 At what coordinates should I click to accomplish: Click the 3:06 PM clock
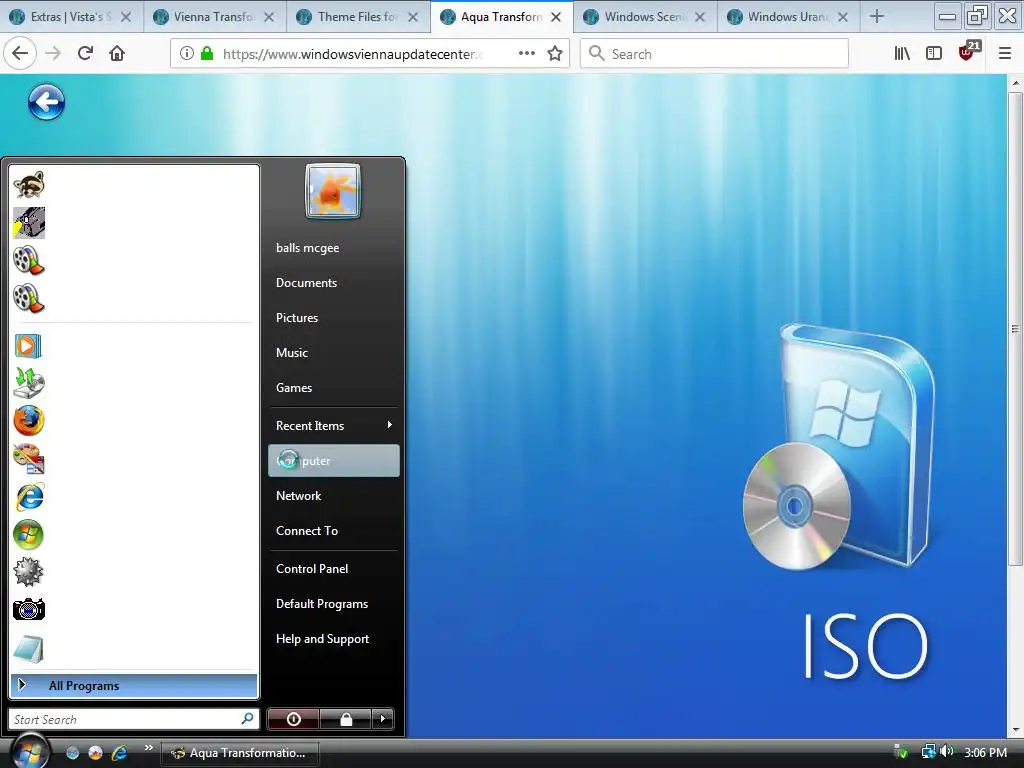985,753
